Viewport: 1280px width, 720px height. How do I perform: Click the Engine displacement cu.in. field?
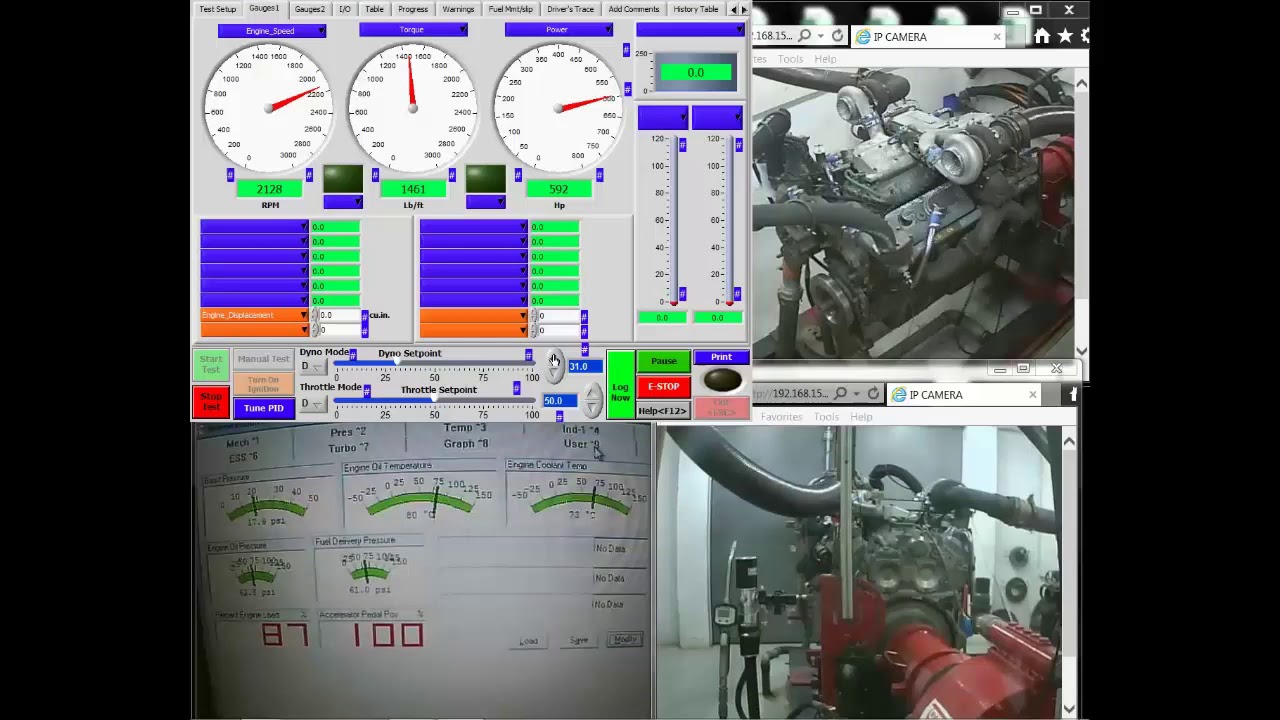(x=338, y=316)
